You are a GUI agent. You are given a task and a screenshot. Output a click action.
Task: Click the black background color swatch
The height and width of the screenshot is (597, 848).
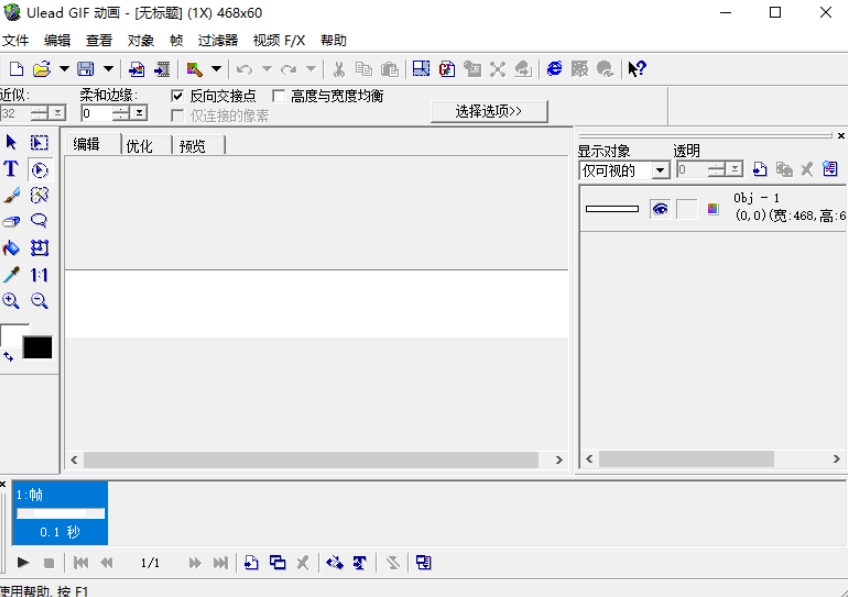38,348
